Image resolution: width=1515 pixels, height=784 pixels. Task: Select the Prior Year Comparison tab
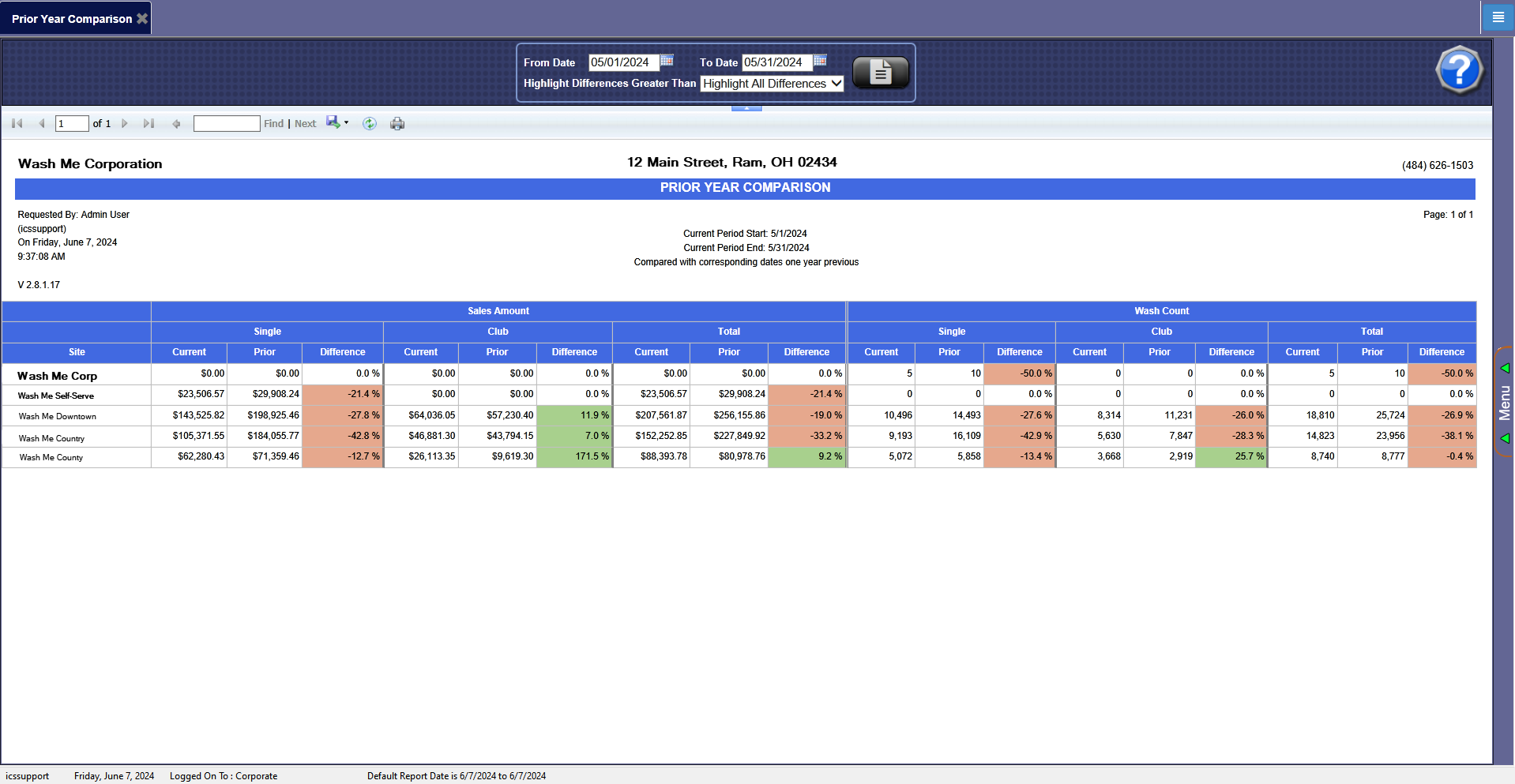(x=71, y=19)
